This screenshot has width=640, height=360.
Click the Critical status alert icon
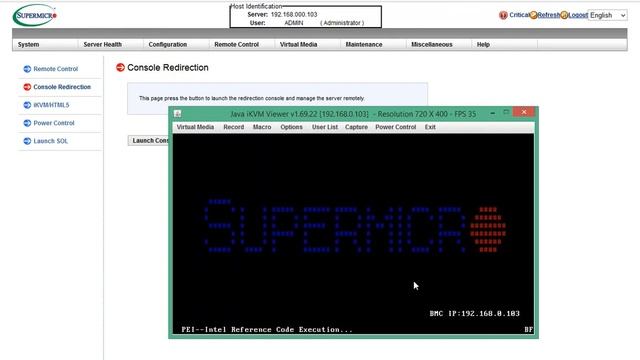(x=503, y=15)
